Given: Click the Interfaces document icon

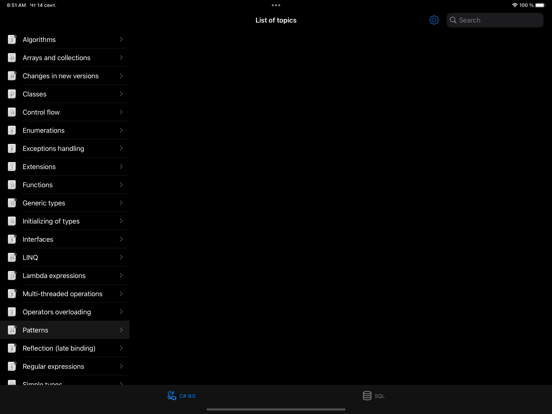Looking at the screenshot, I should pos(12,239).
